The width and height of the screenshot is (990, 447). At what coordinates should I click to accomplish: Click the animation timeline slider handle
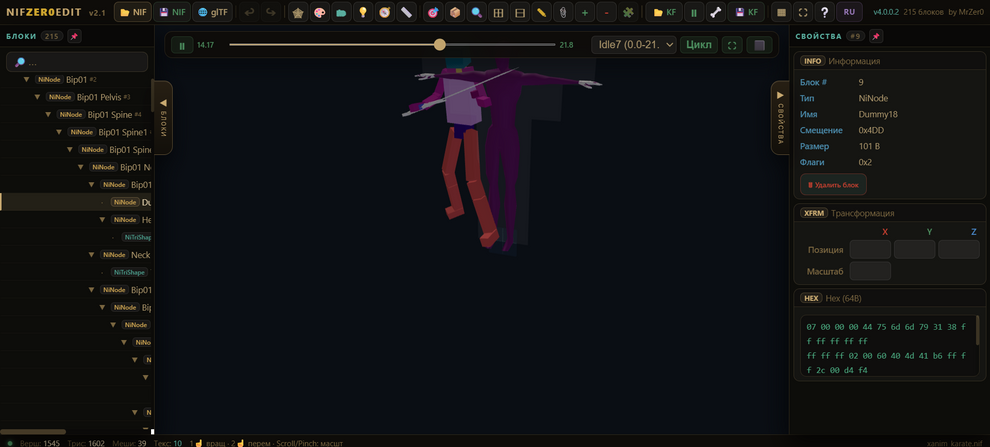(x=439, y=45)
